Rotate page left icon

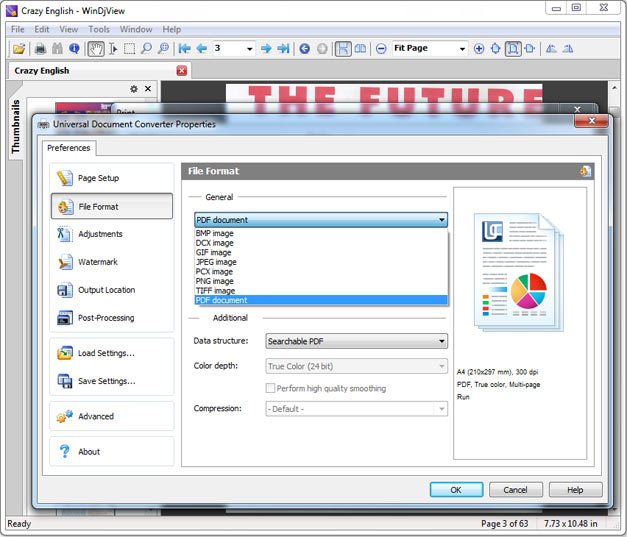tap(551, 49)
